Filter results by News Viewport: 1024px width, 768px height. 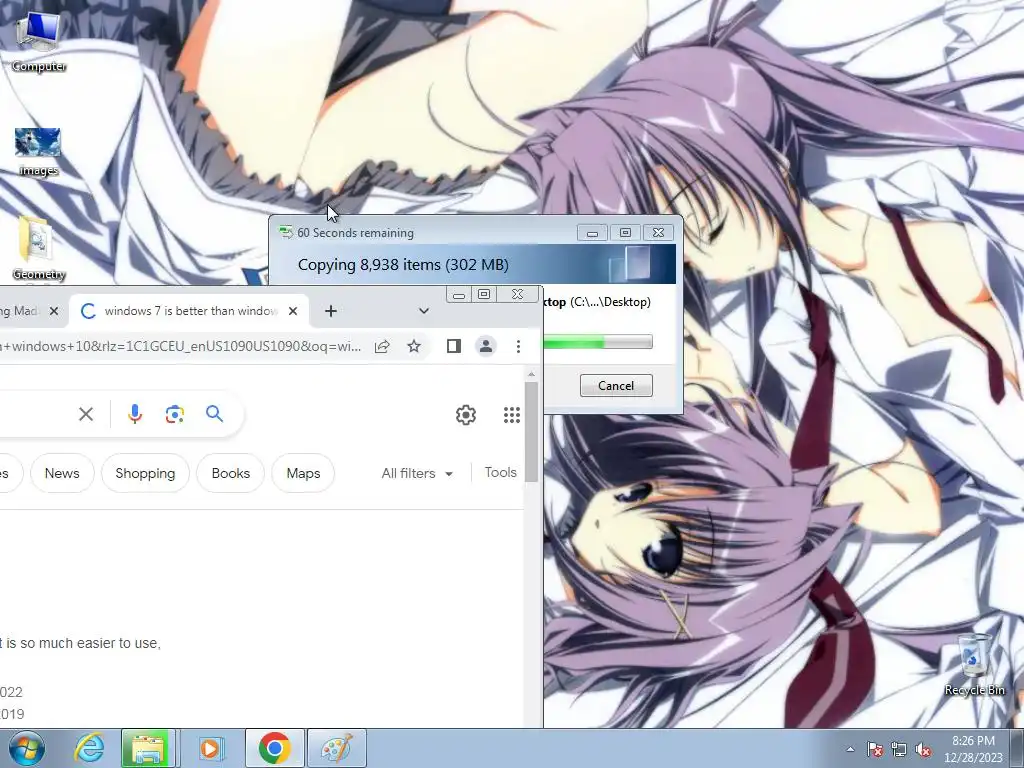tap(62, 473)
